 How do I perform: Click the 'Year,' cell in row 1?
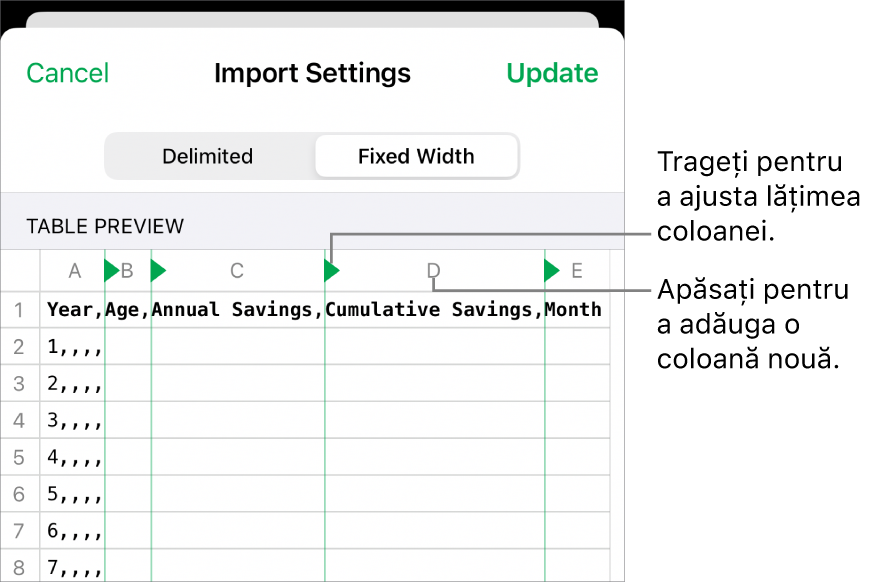pyautogui.click(x=73, y=310)
